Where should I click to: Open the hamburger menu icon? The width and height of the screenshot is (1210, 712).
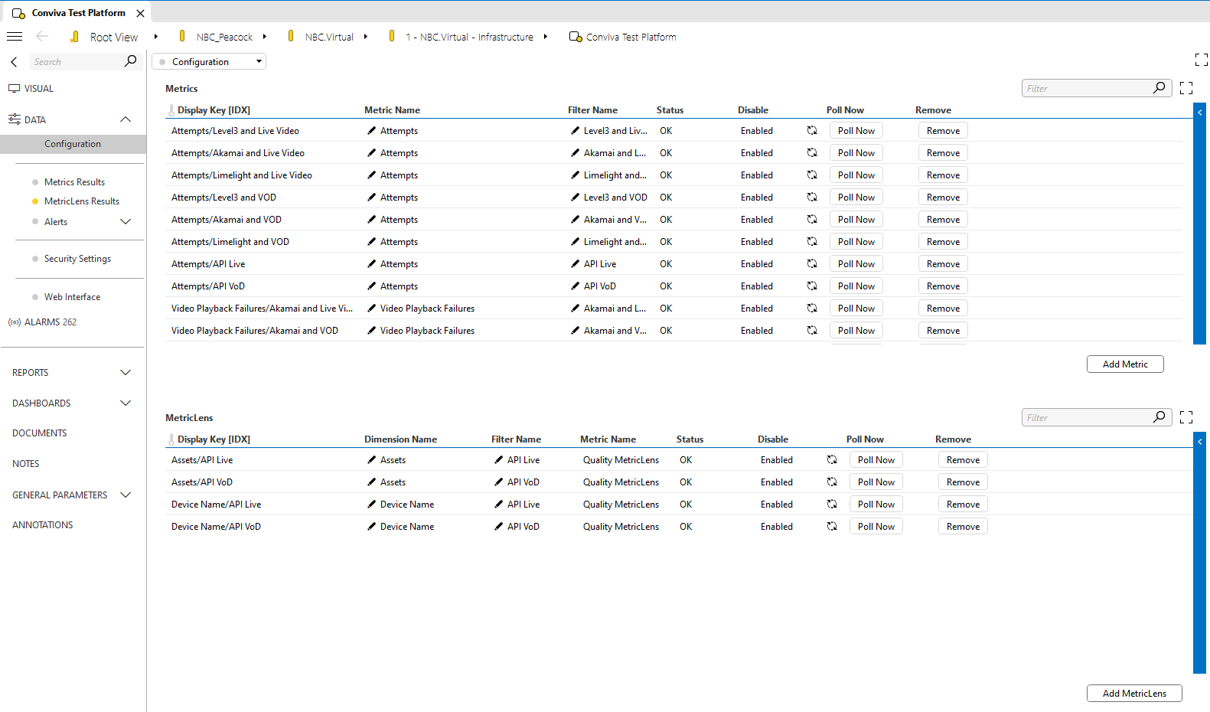coord(14,37)
